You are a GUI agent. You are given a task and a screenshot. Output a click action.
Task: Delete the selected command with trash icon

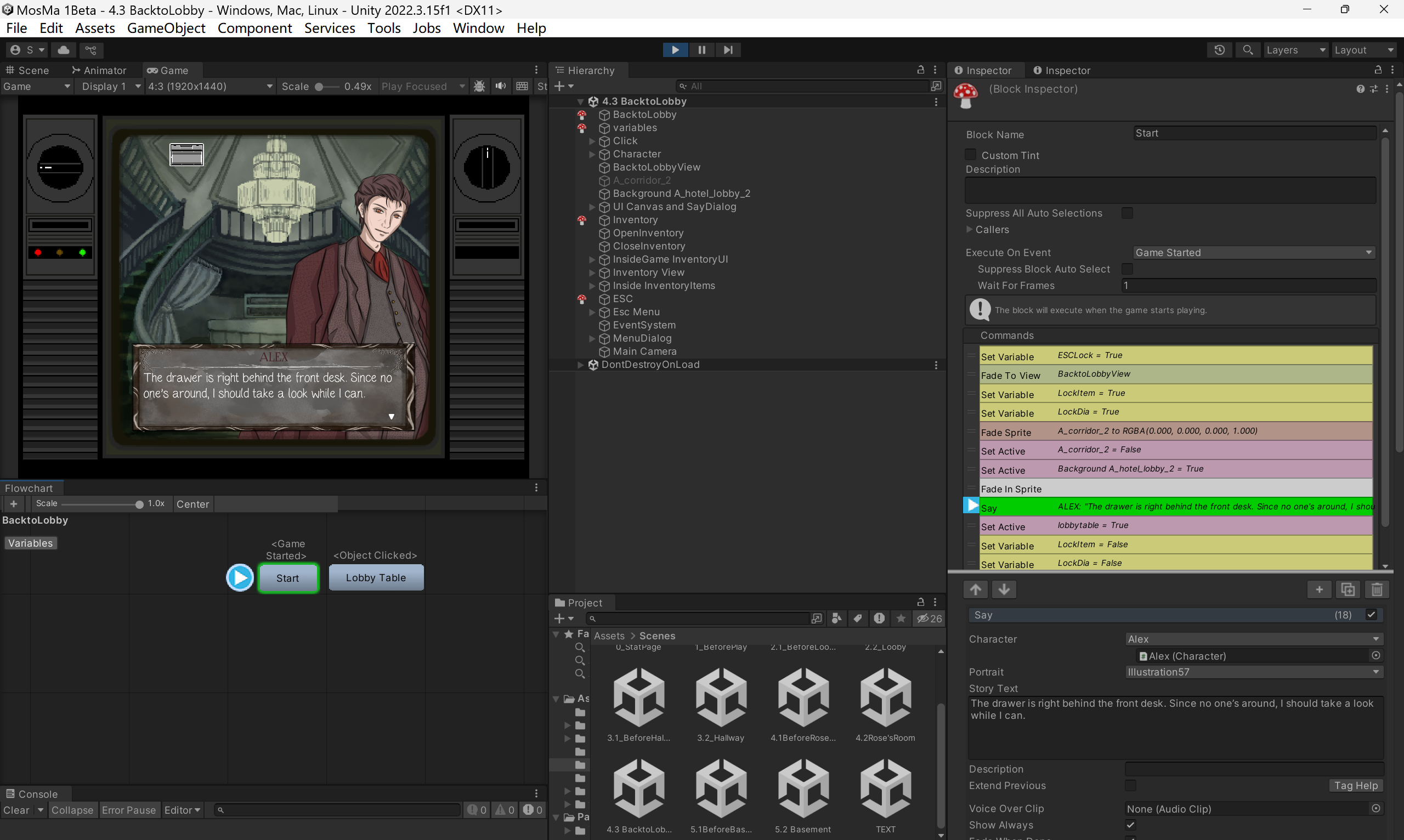pos(1377,589)
